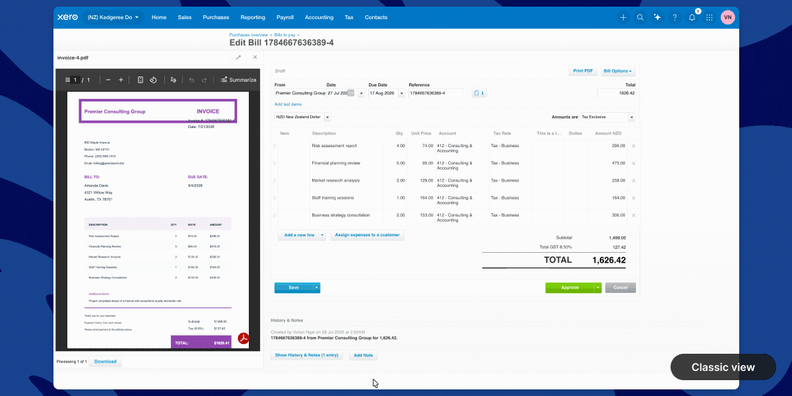792x396 pixels.
Task: Grab the Risk assessment report row handle
Action: 275,146
